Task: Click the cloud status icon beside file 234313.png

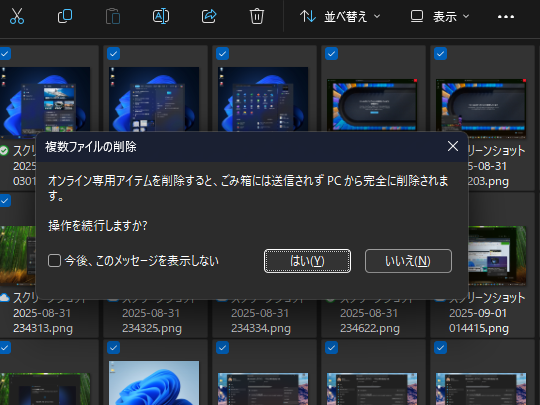Action: click(x=4, y=298)
